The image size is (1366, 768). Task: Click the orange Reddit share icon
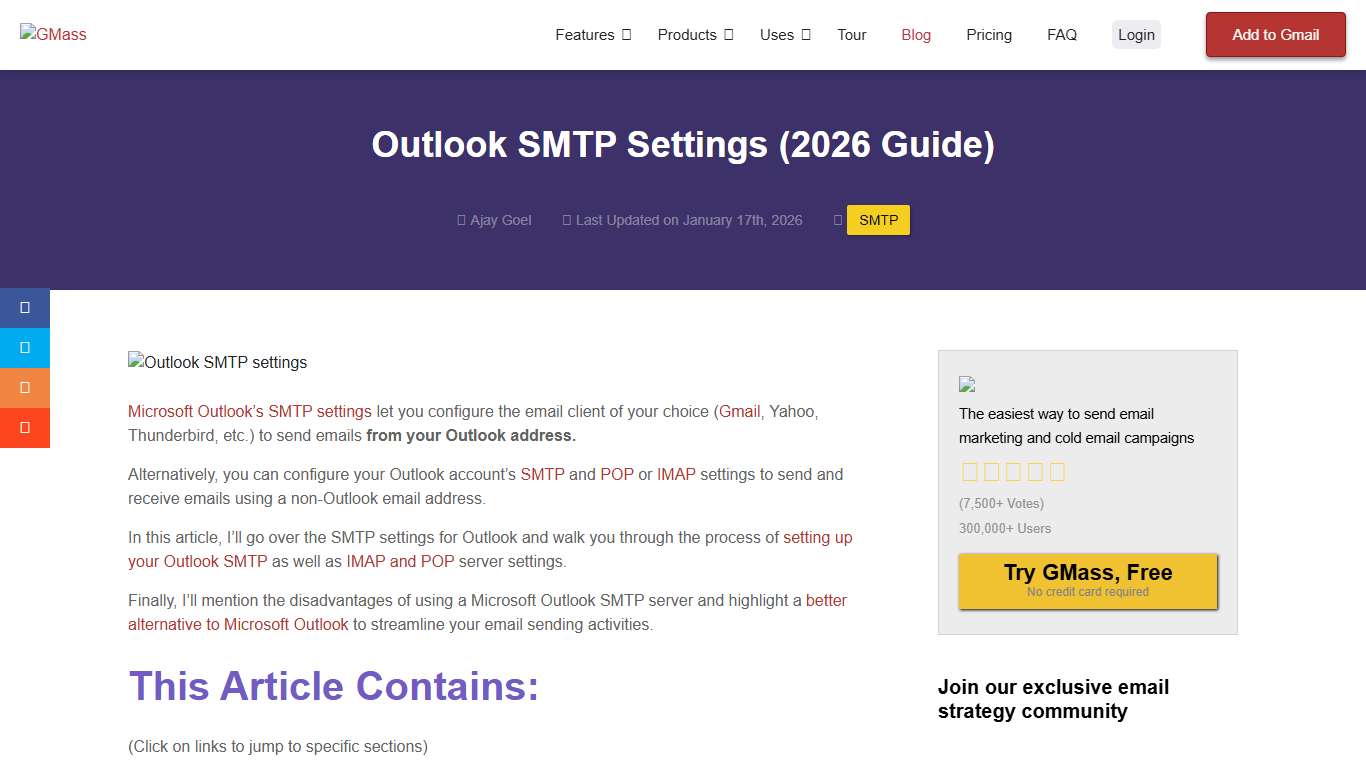[x=24, y=388]
